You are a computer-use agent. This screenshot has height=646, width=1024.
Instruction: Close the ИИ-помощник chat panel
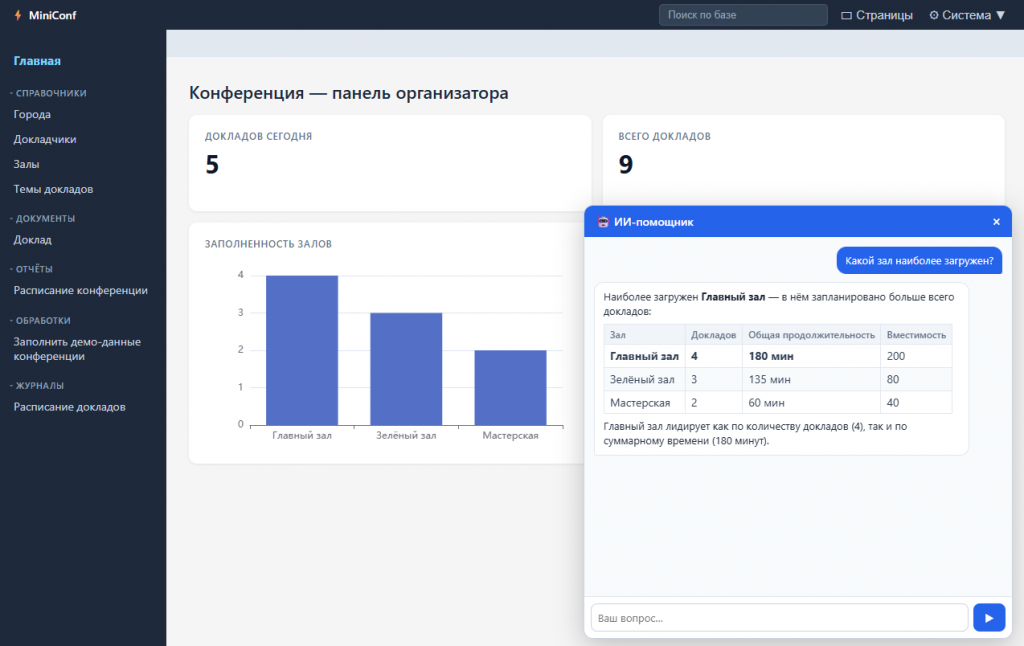coord(996,222)
